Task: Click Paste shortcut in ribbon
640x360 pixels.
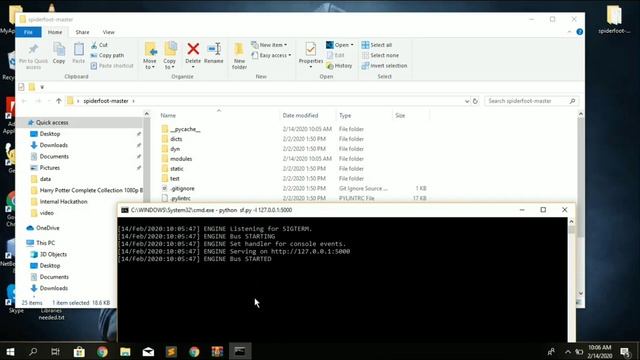Action: [x=112, y=66]
